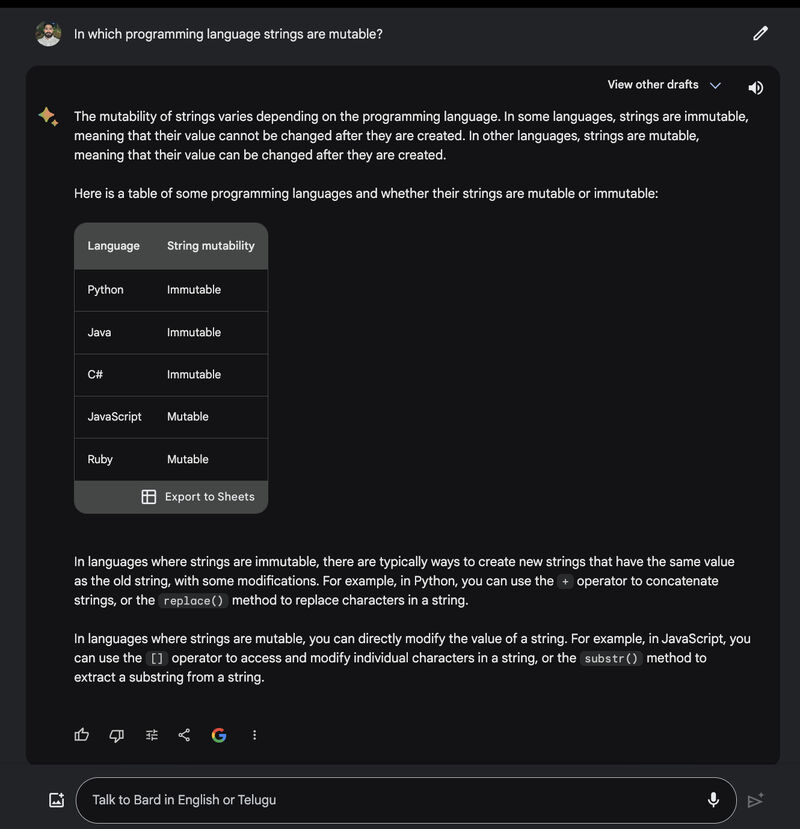Click the thumbs up icon
The height and width of the screenshot is (829, 800).
point(81,735)
